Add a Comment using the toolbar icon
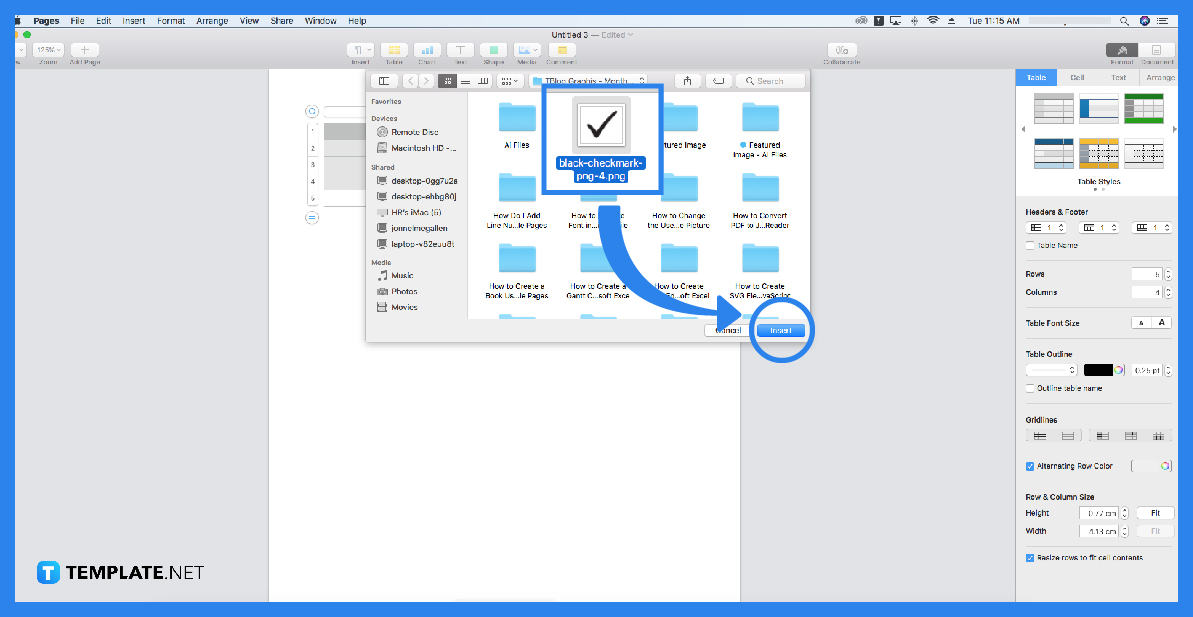The height and width of the screenshot is (617, 1193). 561,51
